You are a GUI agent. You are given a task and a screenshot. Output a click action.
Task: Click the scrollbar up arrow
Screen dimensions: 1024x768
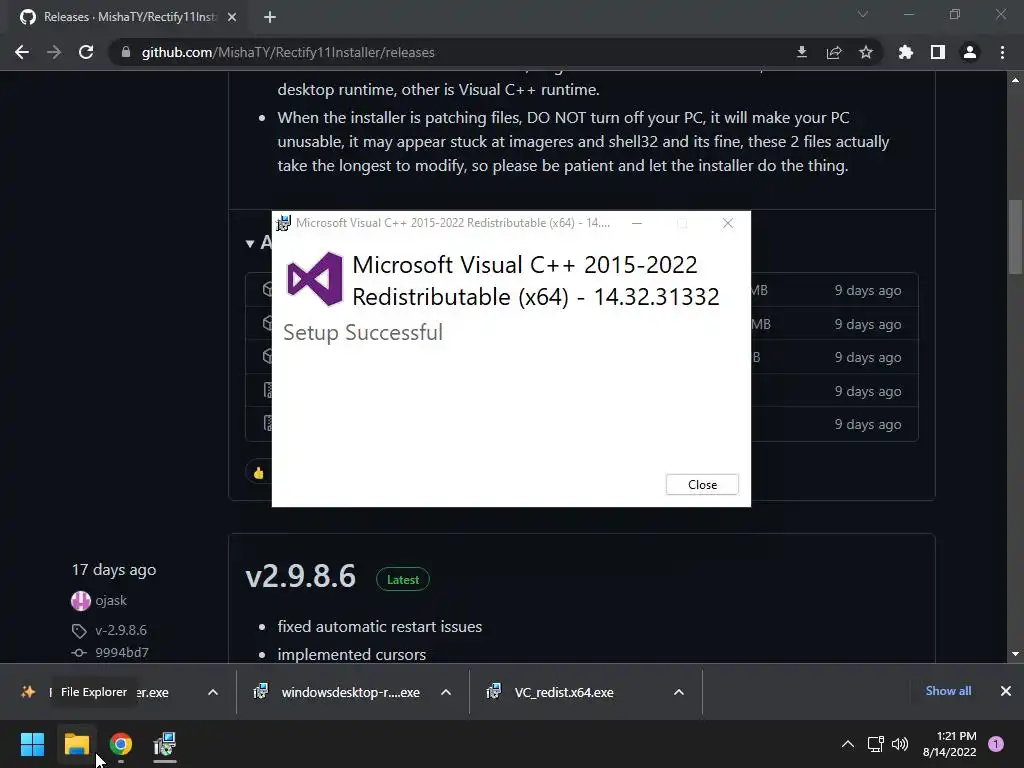1015,80
